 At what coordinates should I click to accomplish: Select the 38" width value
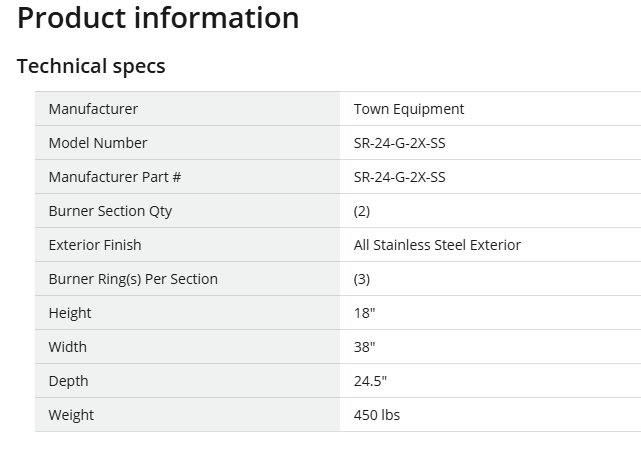coord(364,347)
